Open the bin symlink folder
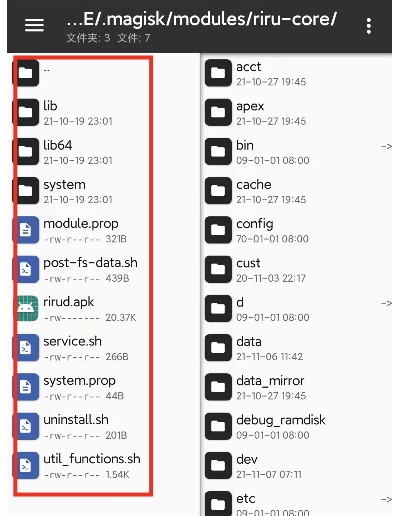This screenshot has height=516, width=403. pyautogui.click(x=297, y=151)
